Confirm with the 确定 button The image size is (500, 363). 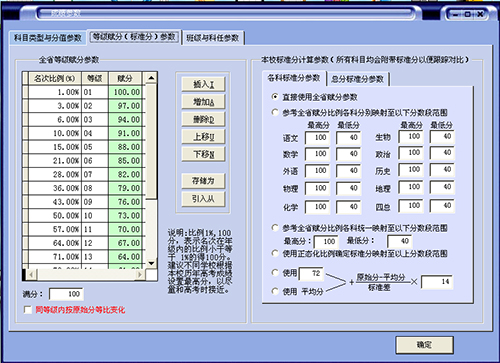pyautogui.click(x=424, y=345)
